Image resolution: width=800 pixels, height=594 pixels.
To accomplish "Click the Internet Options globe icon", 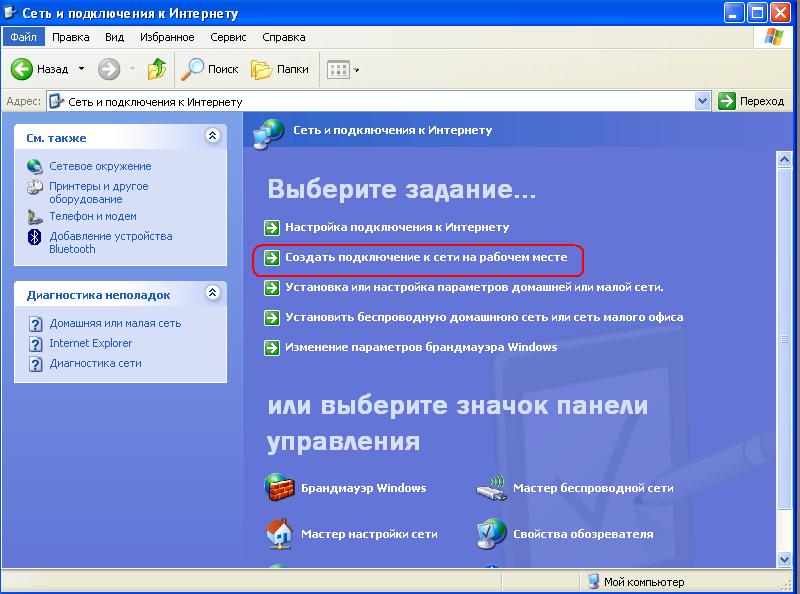I will coord(491,534).
